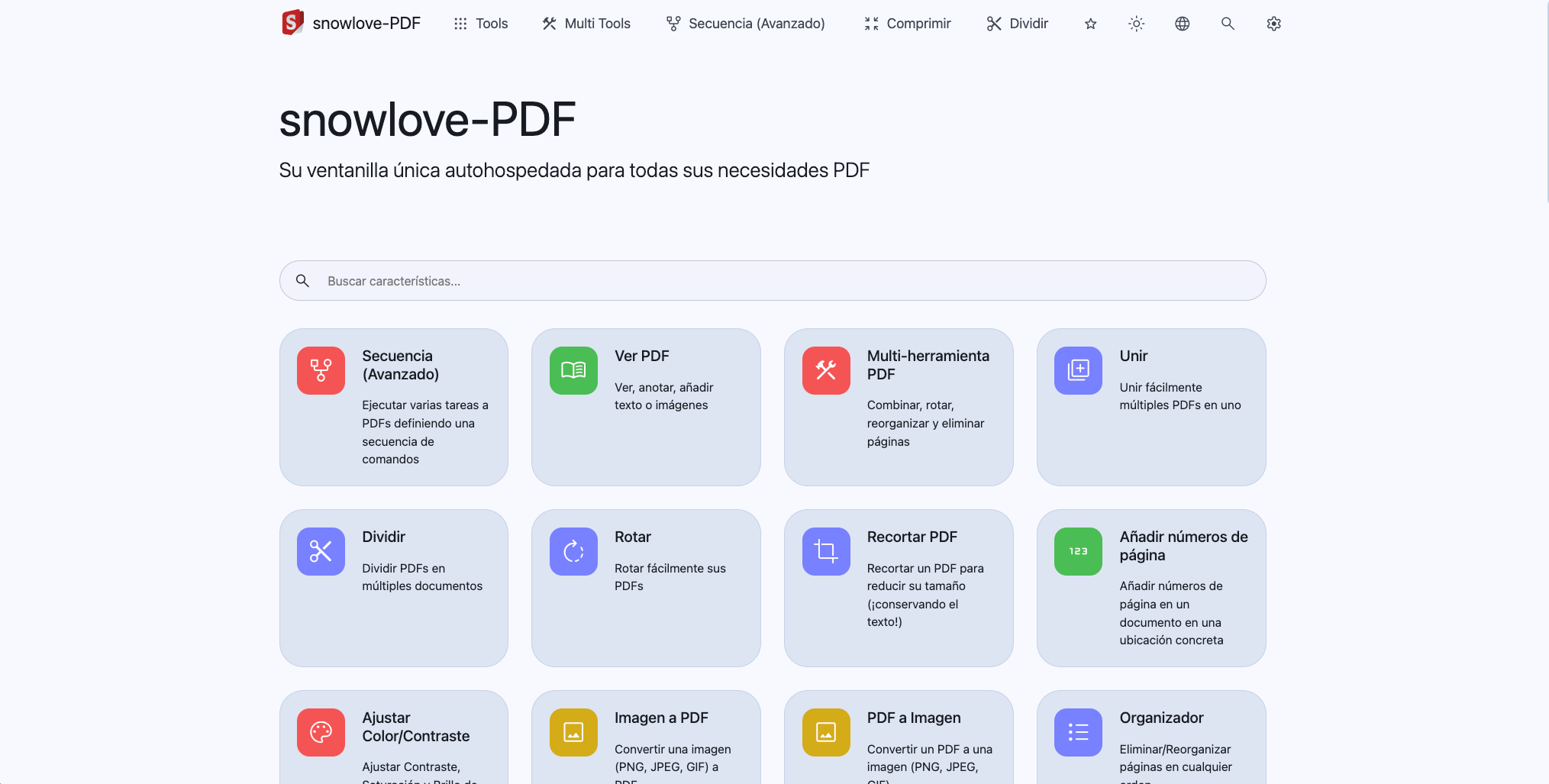
Task: Expand the Tools dropdown menu
Action: (x=481, y=24)
